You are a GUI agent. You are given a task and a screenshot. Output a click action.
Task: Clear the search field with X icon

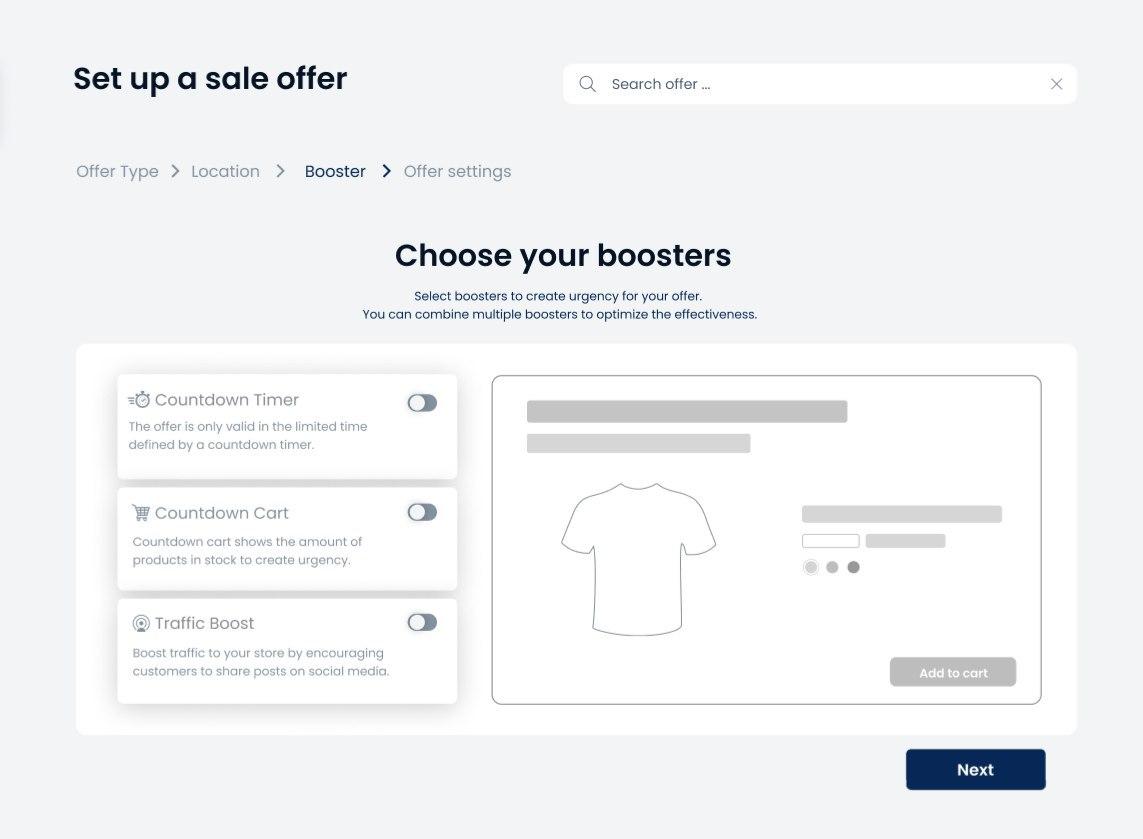1056,84
